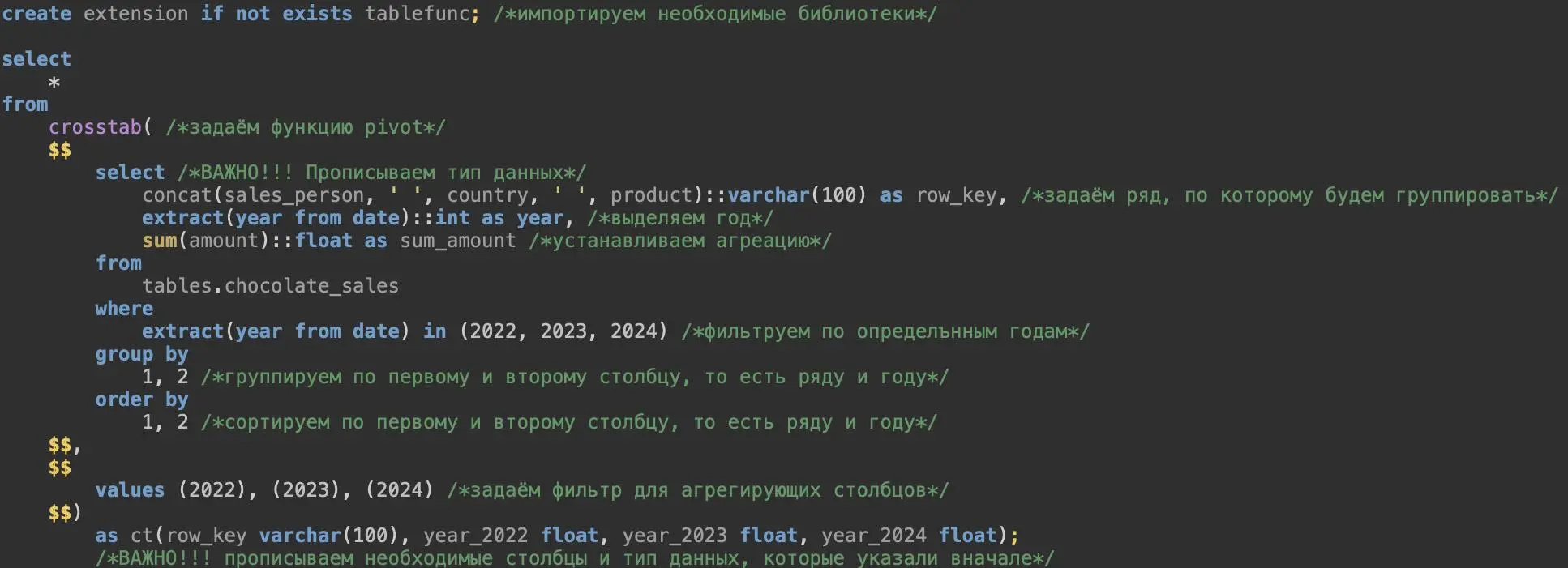The height and width of the screenshot is (568, 1568).
Task: Click the "crosstab(" function name
Action: 101,127
